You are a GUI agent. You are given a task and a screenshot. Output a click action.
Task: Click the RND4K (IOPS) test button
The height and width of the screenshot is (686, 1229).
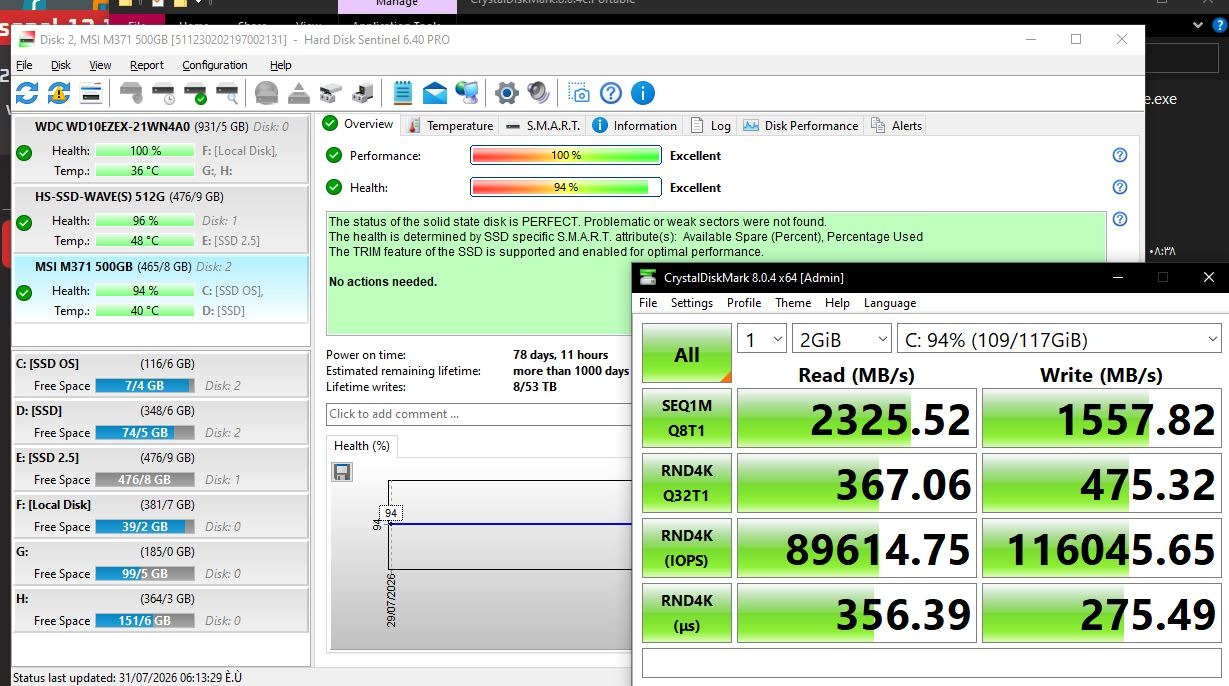[687, 548]
